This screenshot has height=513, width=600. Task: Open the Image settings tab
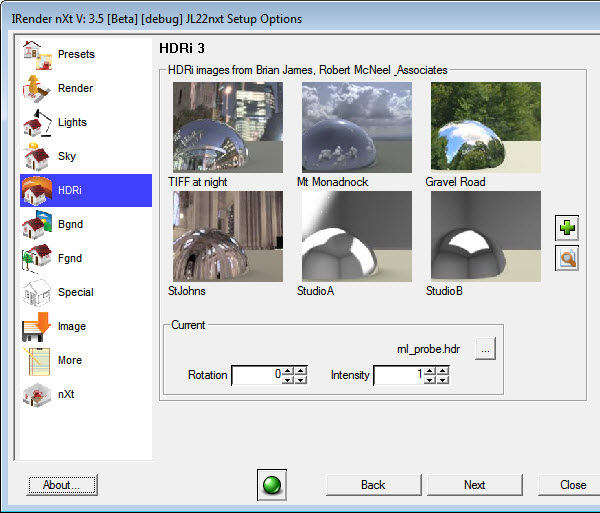72,326
